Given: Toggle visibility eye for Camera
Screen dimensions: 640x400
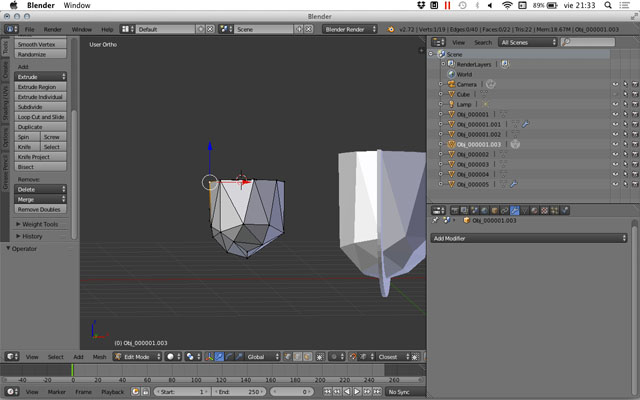Looking at the screenshot, I should 616,84.
